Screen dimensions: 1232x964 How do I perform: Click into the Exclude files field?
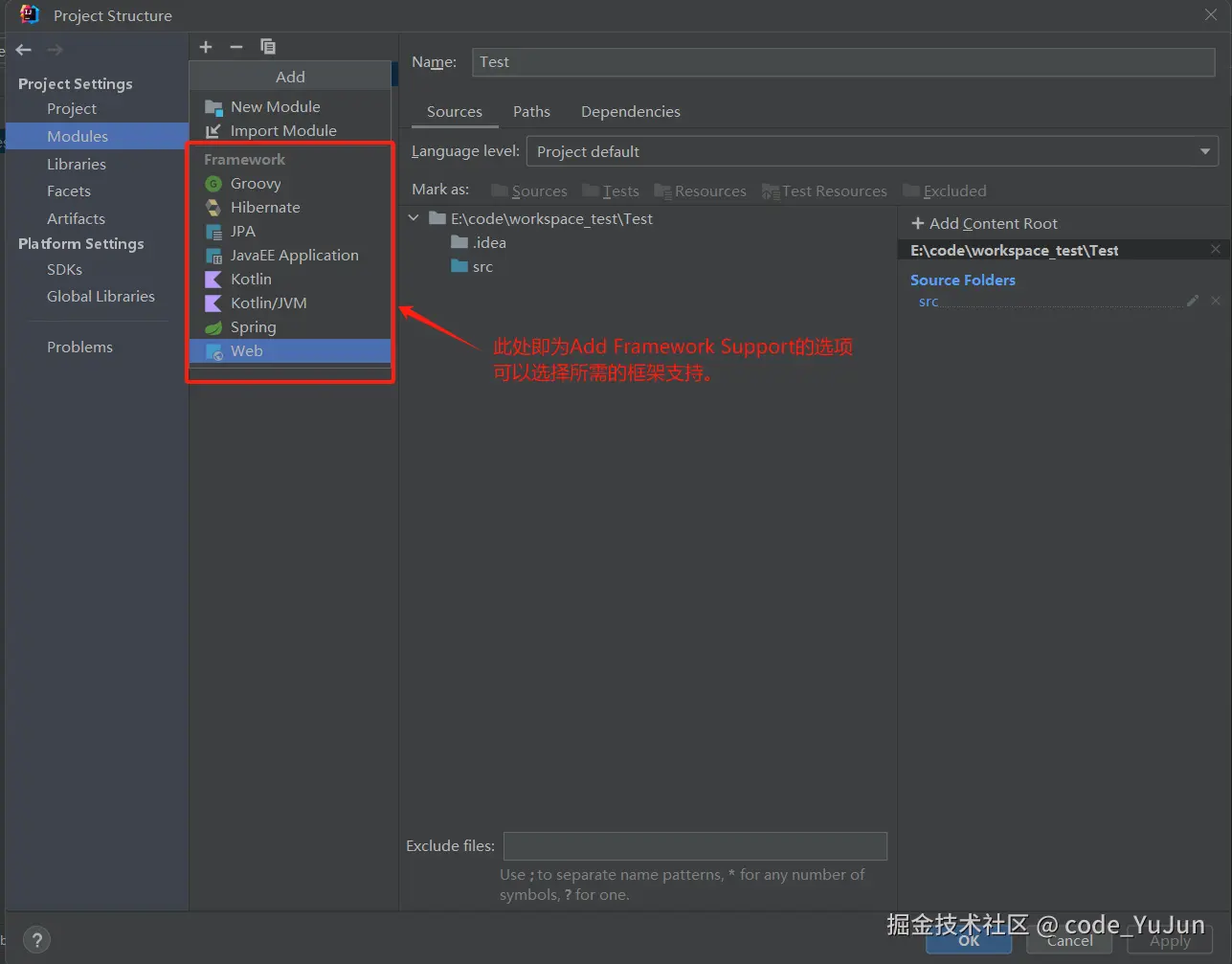(695, 846)
